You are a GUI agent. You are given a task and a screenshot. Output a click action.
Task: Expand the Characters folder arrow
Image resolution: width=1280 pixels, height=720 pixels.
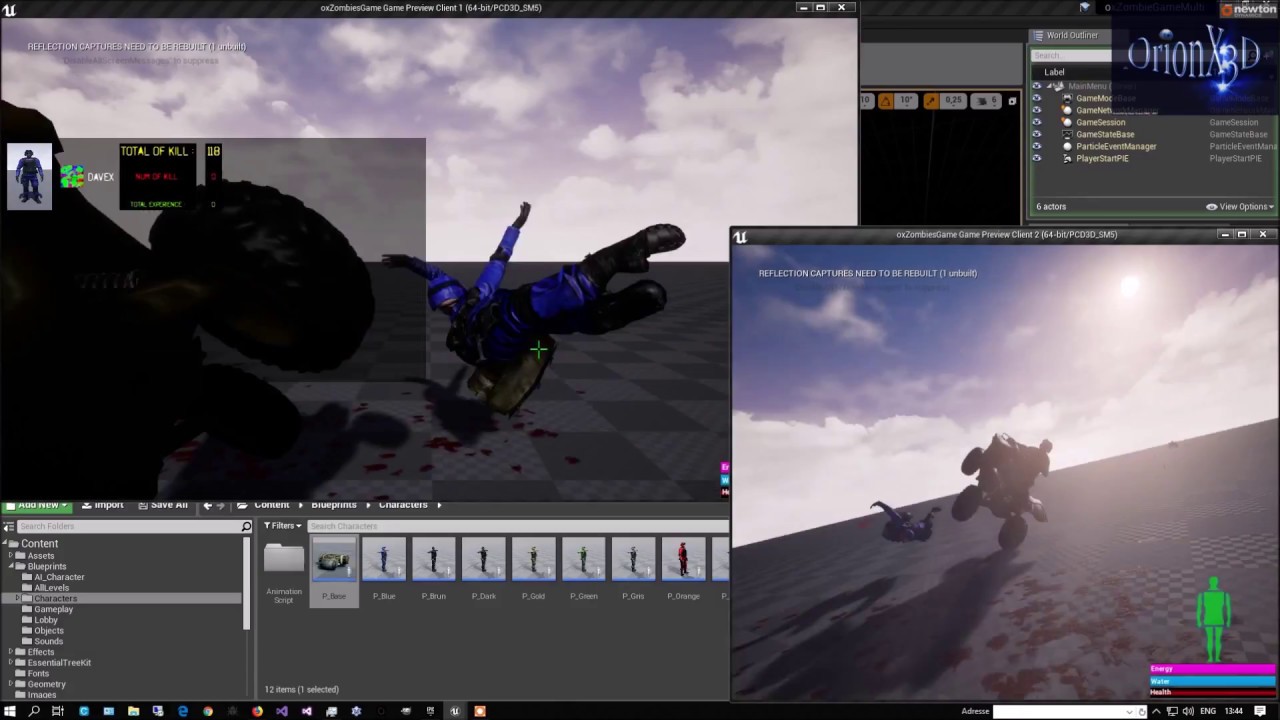(x=18, y=598)
